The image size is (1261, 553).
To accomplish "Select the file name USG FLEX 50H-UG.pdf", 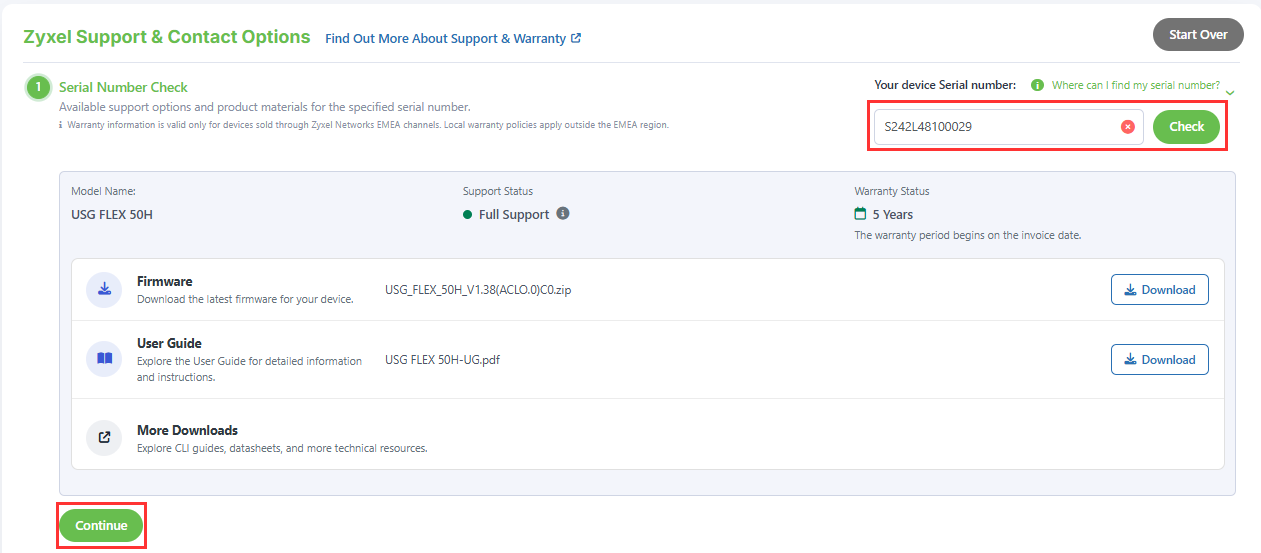I will [x=442, y=360].
